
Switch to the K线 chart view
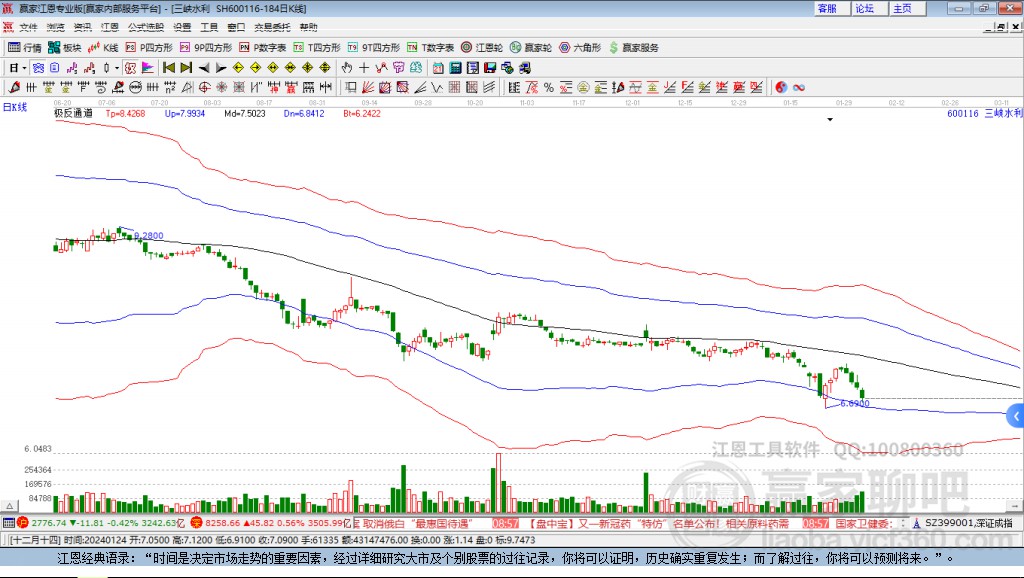click(103, 48)
